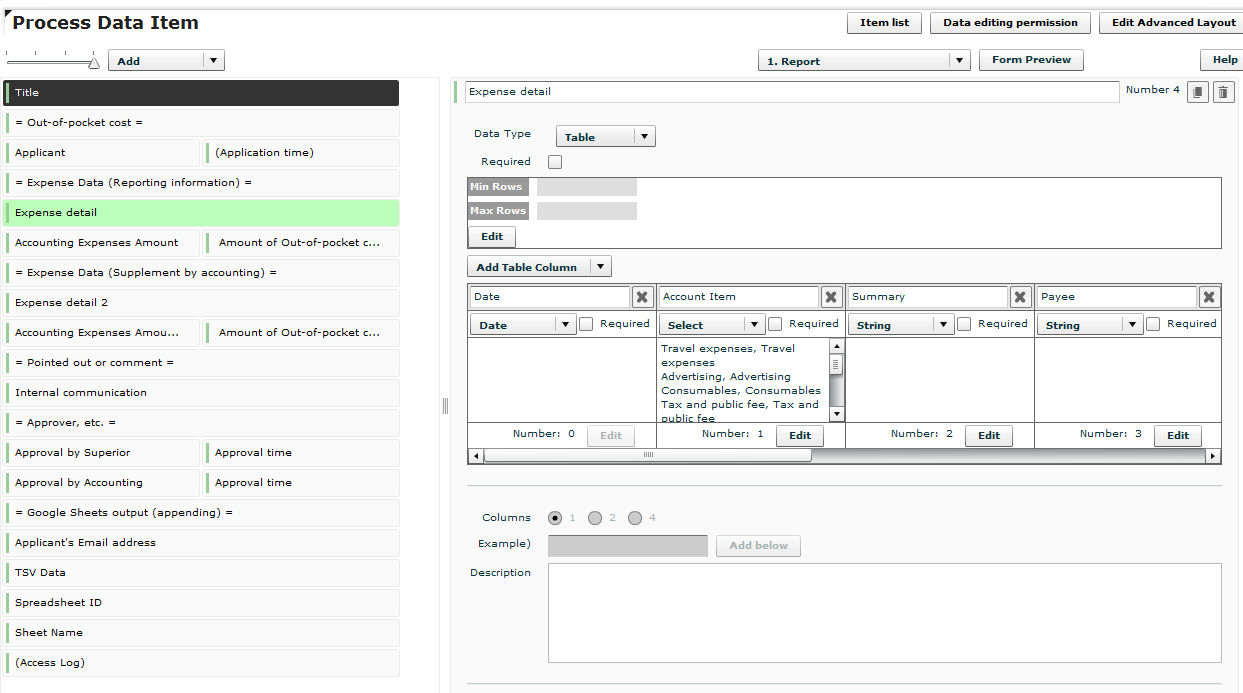
Task: Remove the Summary column with its X icon
Action: pyautogui.click(x=1020, y=296)
